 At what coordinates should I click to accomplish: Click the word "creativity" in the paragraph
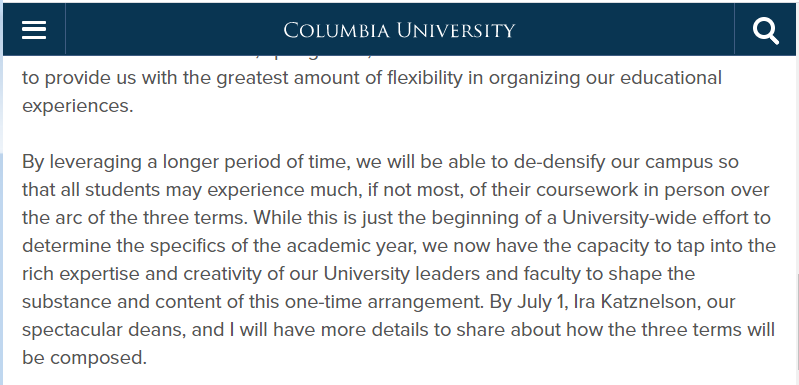tap(221, 274)
